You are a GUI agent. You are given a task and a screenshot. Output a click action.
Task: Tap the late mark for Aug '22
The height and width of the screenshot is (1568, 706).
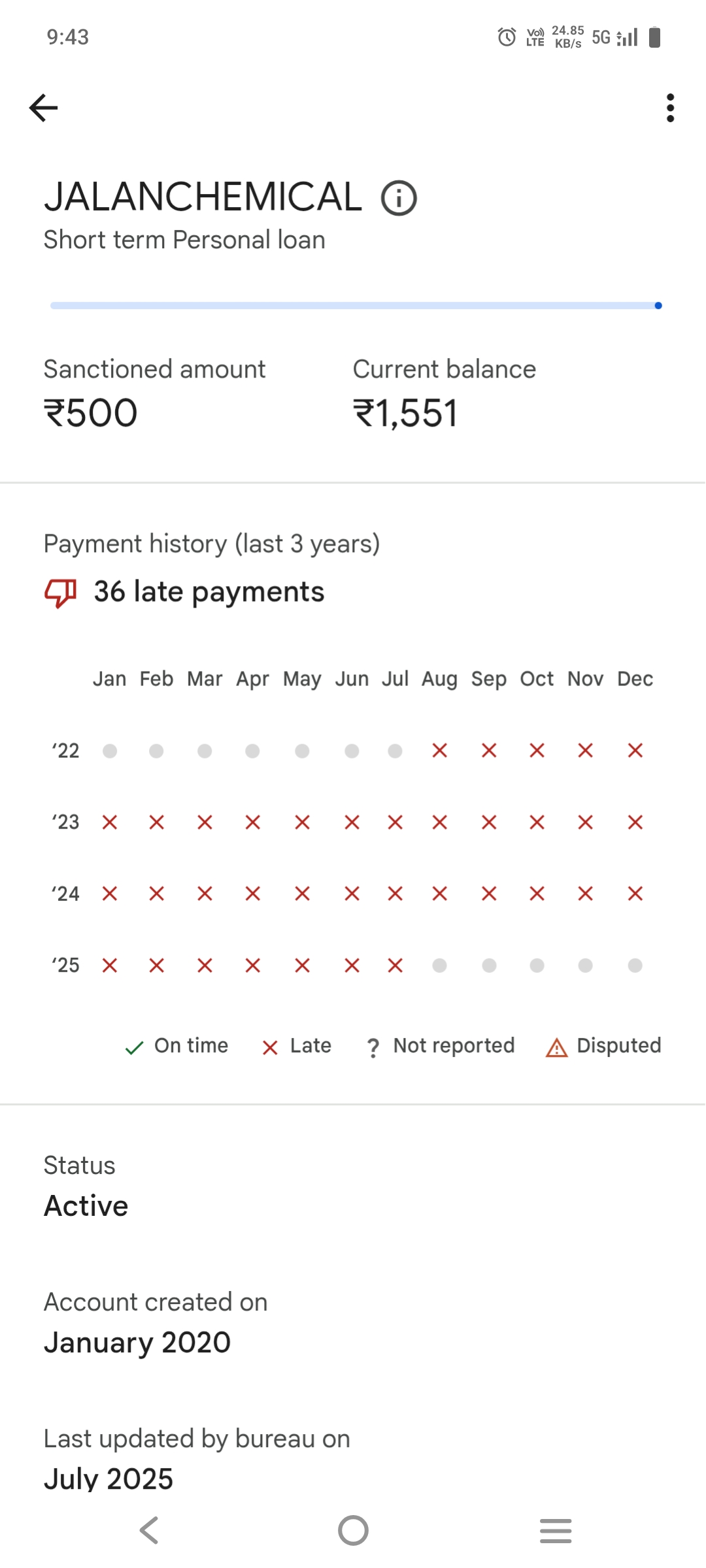(x=439, y=751)
